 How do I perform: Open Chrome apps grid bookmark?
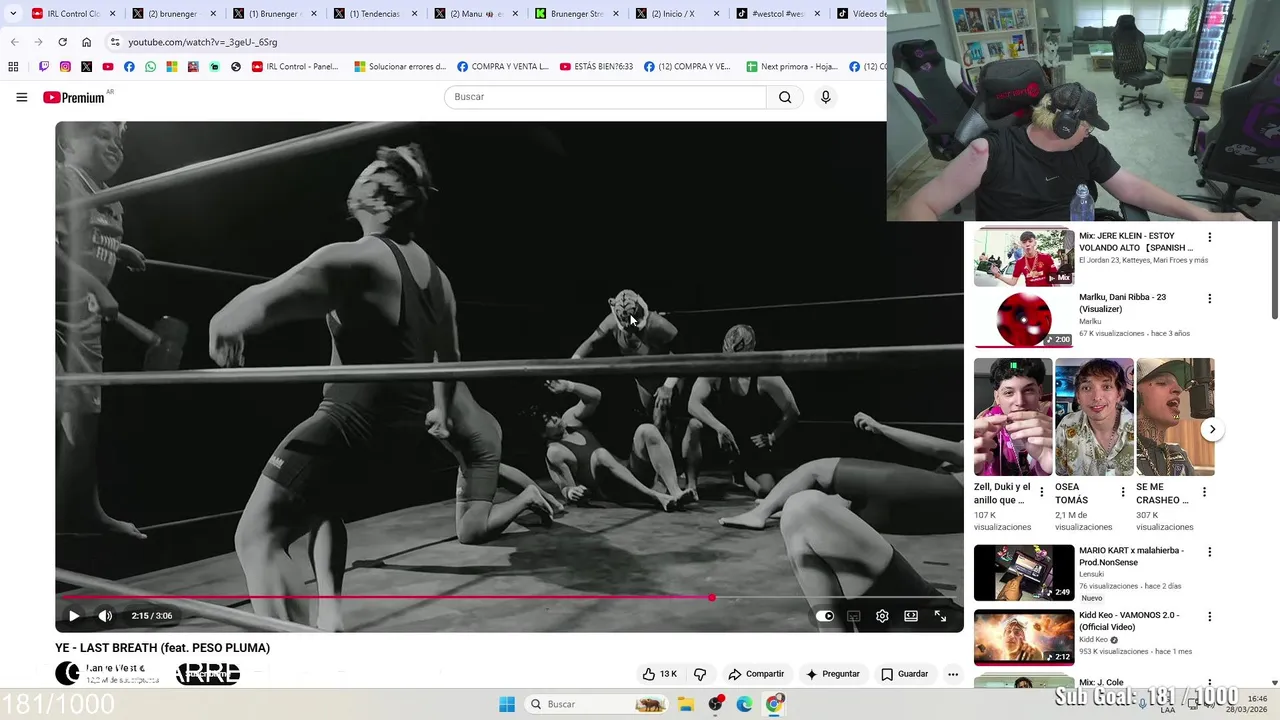(13, 67)
